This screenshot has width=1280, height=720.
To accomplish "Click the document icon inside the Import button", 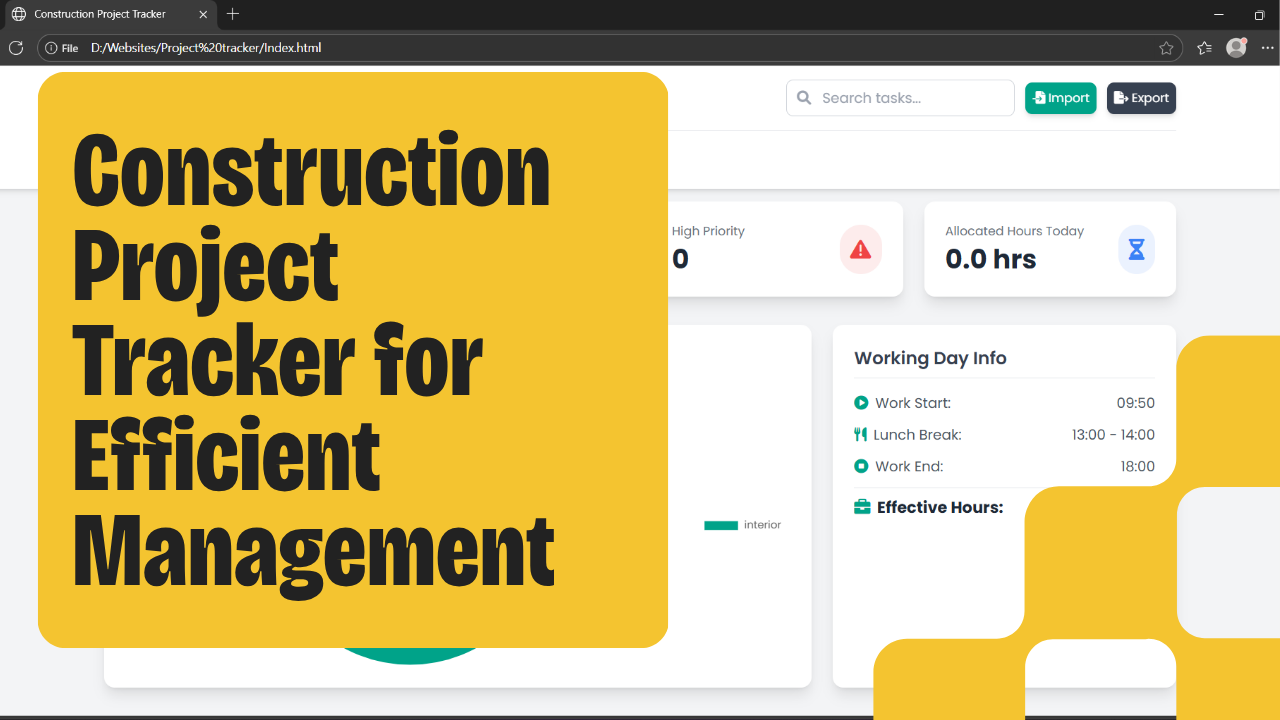I will click(x=1040, y=98).
